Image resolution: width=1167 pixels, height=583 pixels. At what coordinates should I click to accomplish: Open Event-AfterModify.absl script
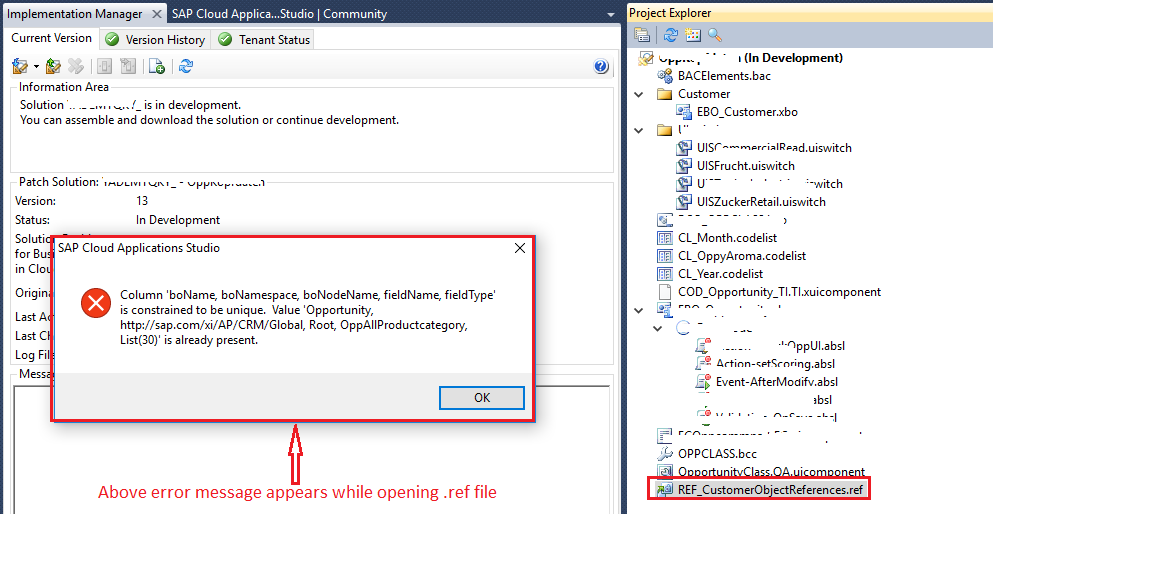(x=778, y=382)
